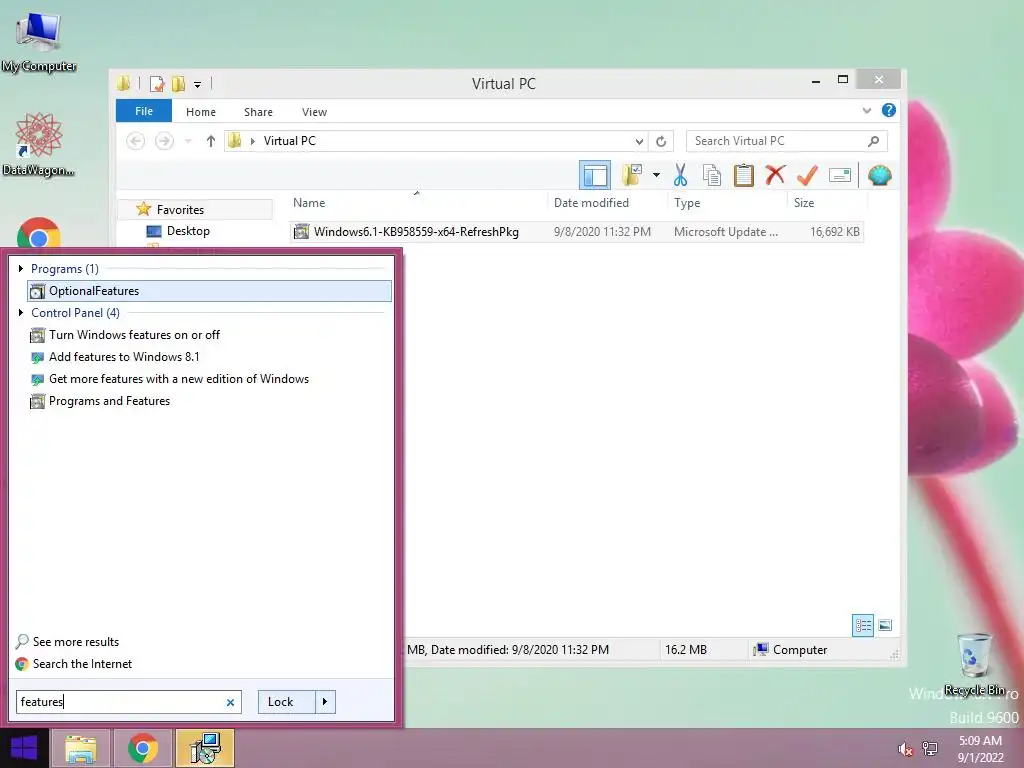The height and width of the screenshot is (768, 1024).
Task: Click the Cut scissors icon
Action: click(680, 175)
